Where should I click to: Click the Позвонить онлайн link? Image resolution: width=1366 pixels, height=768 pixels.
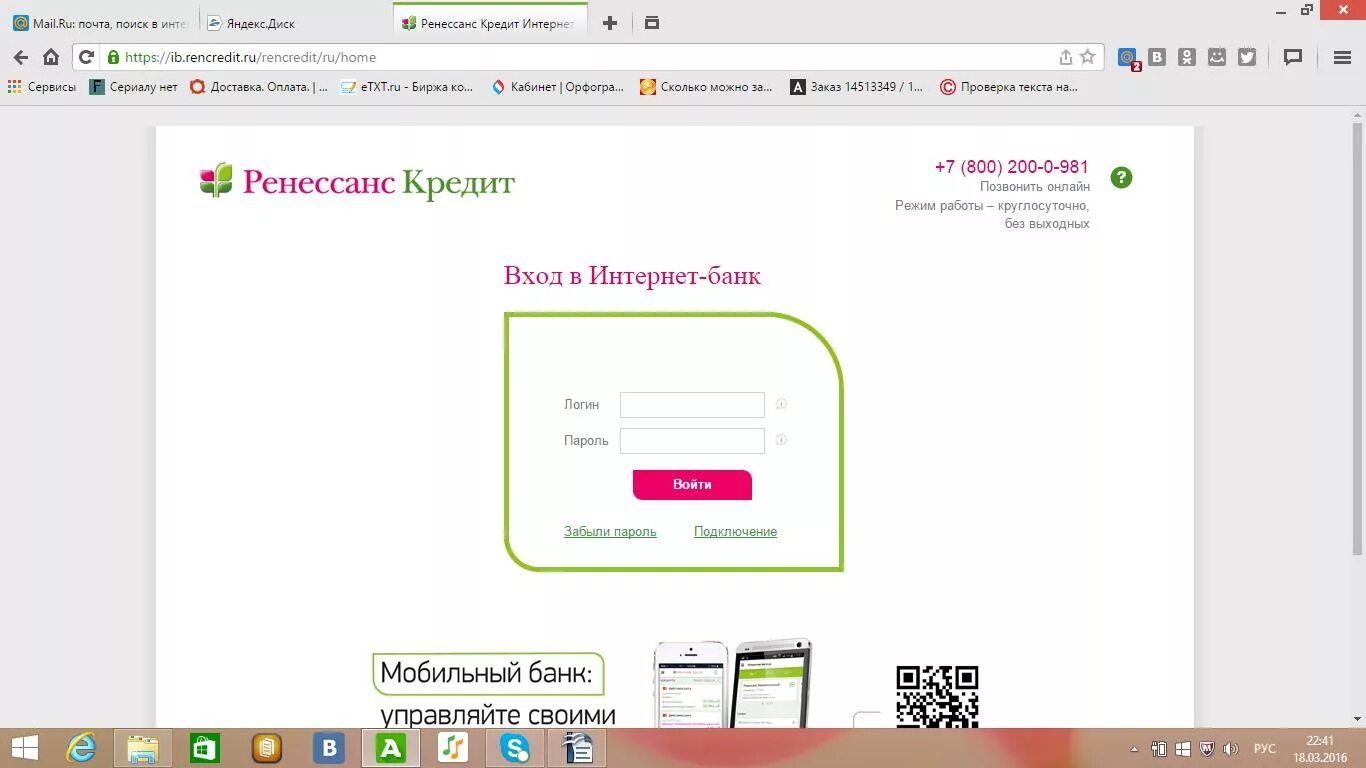coord(1035,187)
